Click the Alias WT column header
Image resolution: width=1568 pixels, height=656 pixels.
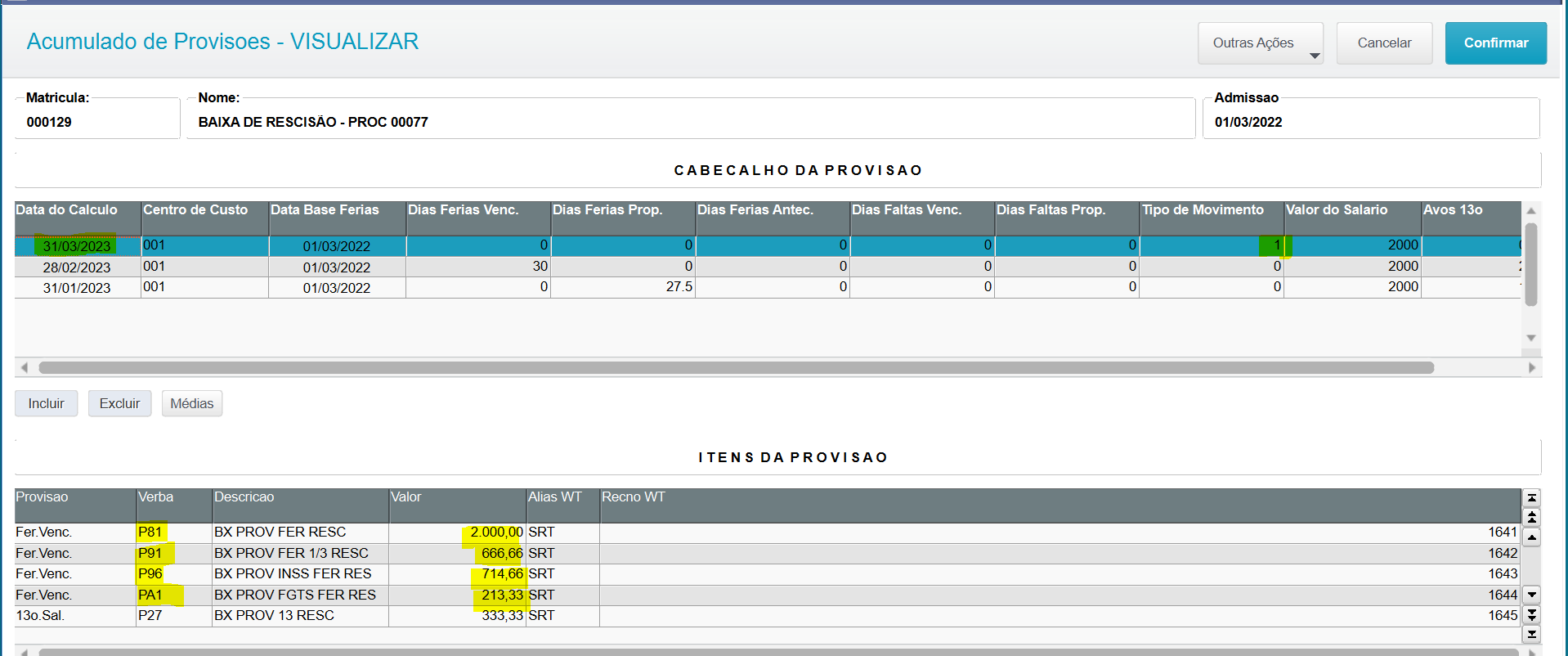[x=563, y=505]
